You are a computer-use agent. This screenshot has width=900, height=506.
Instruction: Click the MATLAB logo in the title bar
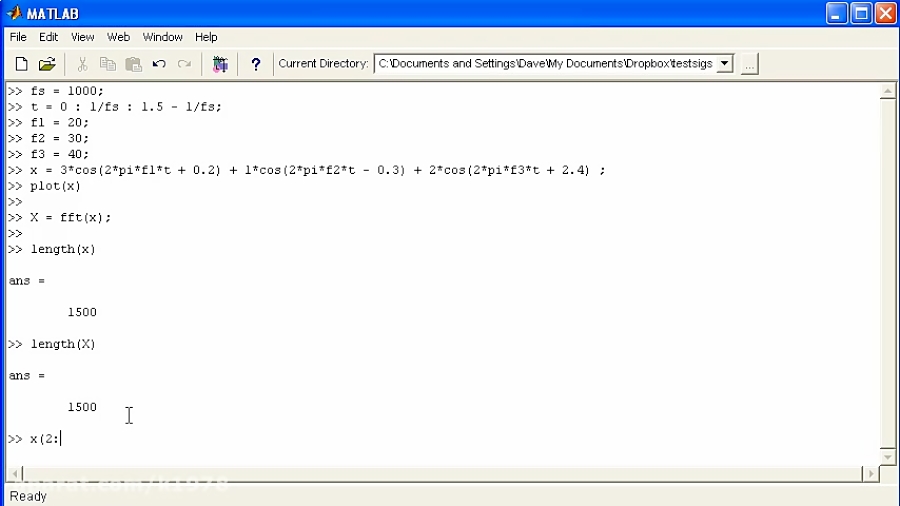15,13
